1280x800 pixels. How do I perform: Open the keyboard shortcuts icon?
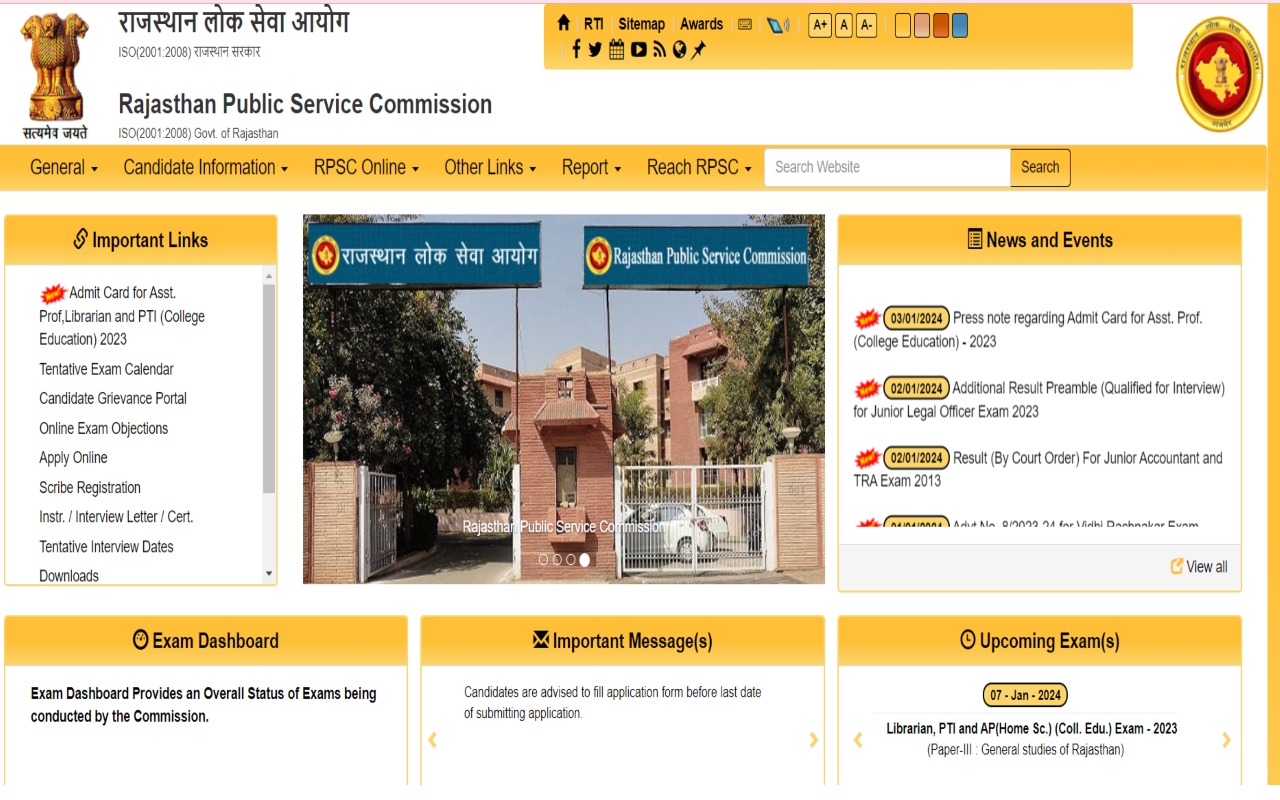tap(745, 24)
